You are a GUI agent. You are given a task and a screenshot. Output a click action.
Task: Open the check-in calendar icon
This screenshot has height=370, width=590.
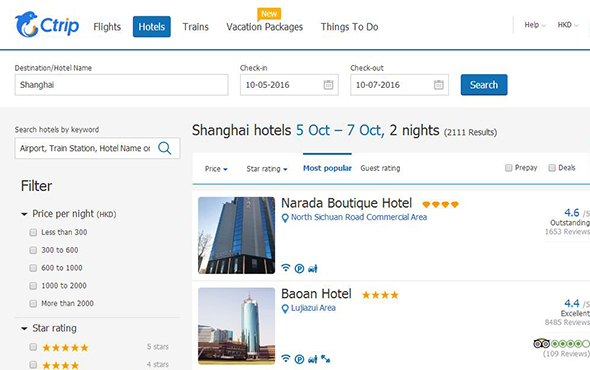click(x=328, y=85)
